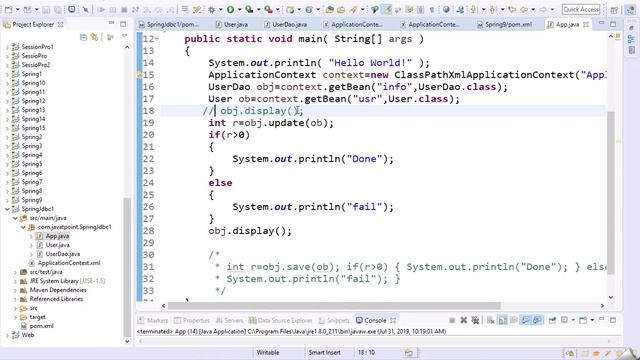Expand the Spring10 project node

tap(7, 83)
